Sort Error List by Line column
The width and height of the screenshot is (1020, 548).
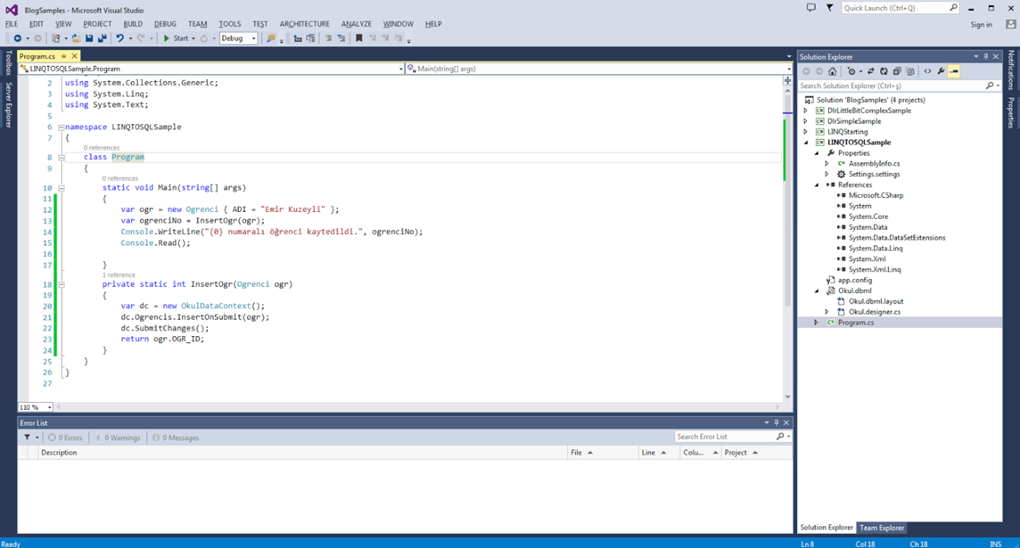658,453
